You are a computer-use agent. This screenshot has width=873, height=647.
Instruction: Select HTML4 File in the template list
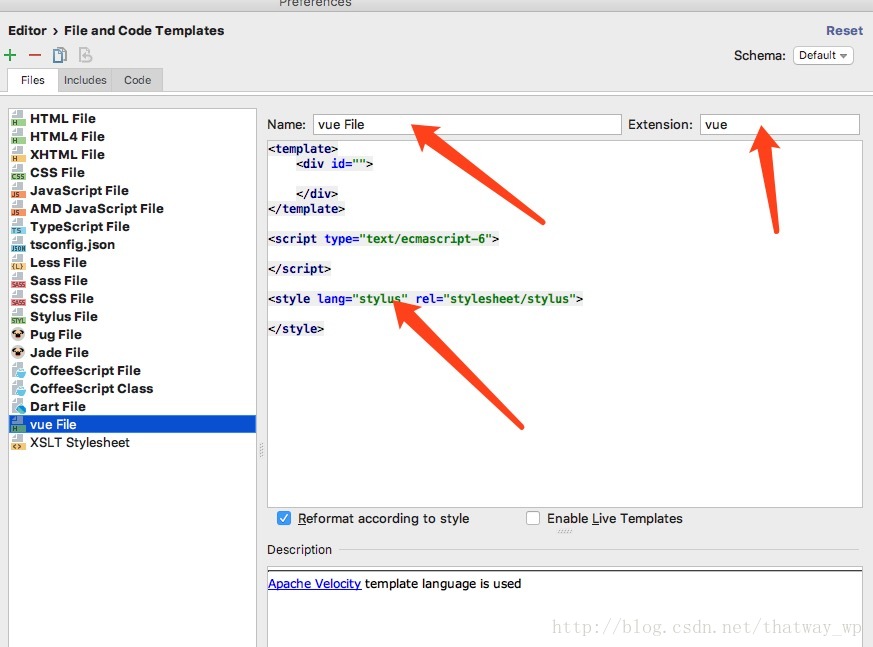(133, 136)
